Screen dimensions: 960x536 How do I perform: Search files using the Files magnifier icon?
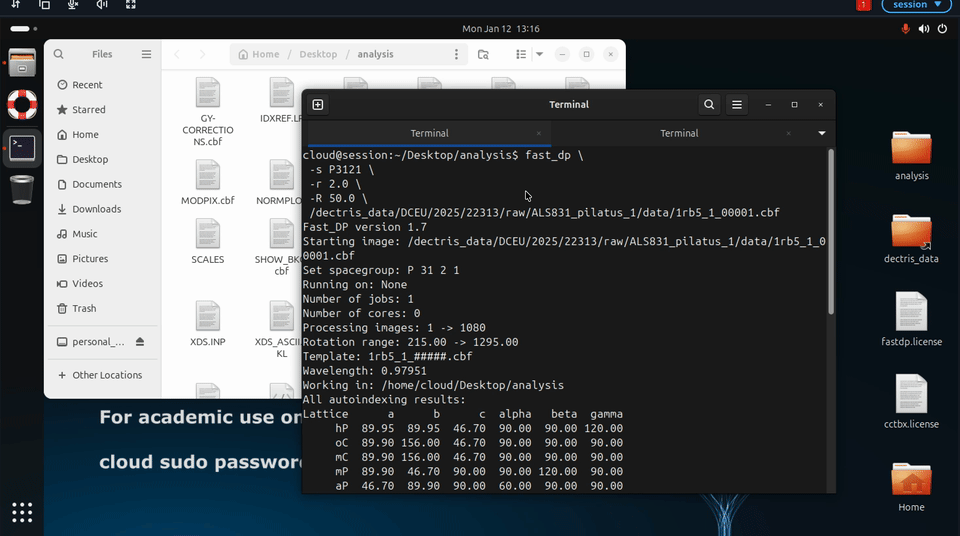click(59, 54)
